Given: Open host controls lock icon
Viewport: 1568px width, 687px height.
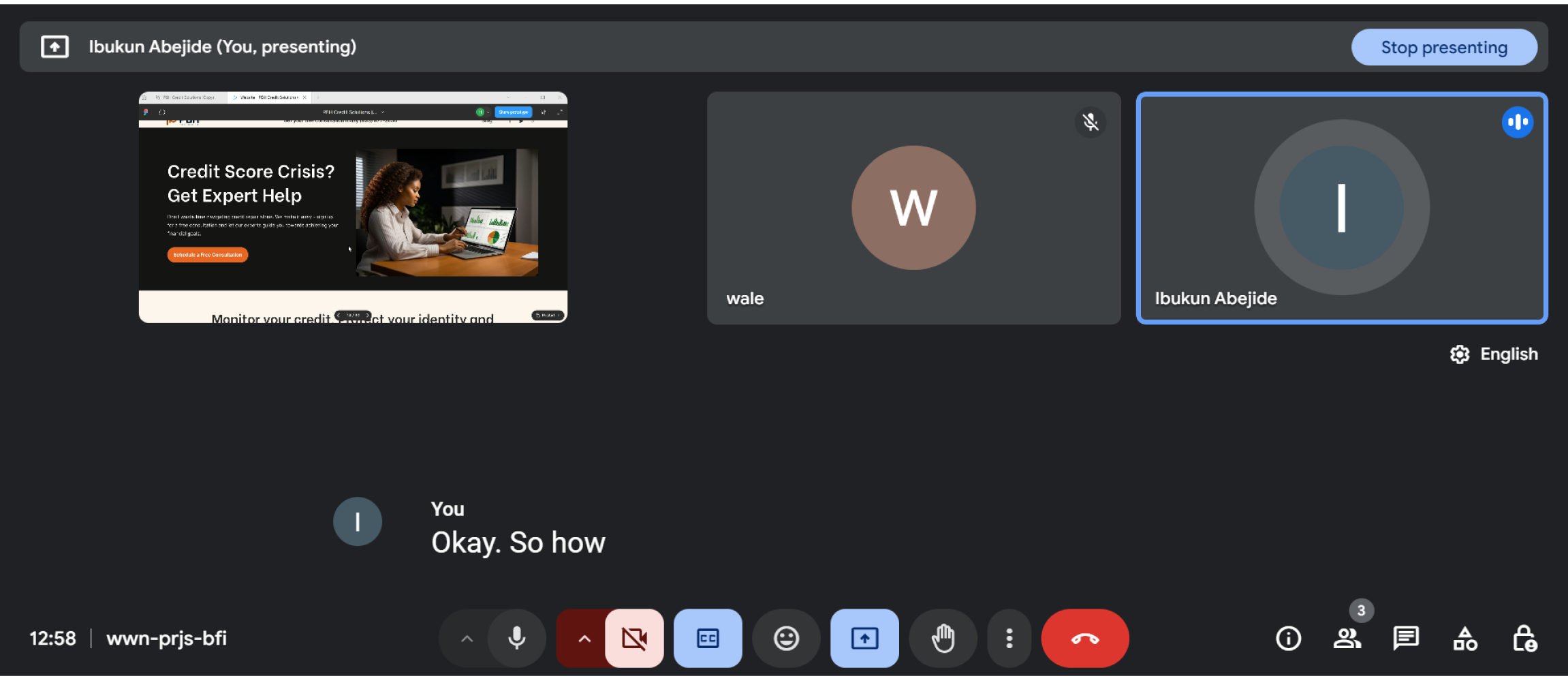Looking at the screenshot, I should point(1524,639).
